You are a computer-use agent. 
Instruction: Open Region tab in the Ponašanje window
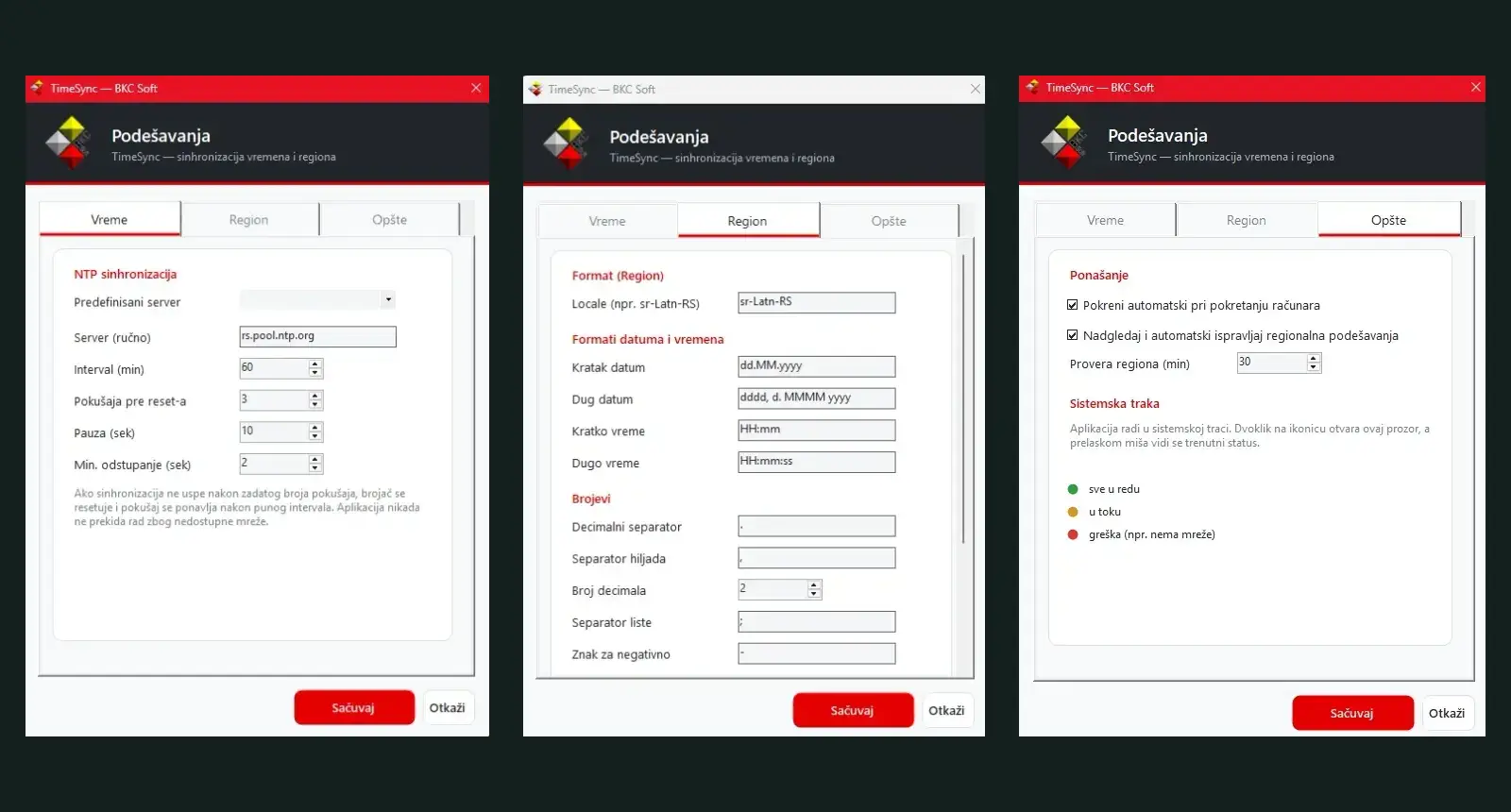pos(1247,220)
